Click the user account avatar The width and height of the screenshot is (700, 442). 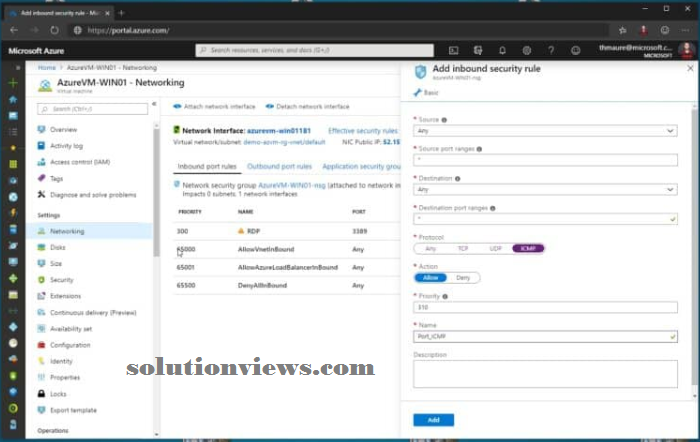pyautogui.click(x=686, y=50)
